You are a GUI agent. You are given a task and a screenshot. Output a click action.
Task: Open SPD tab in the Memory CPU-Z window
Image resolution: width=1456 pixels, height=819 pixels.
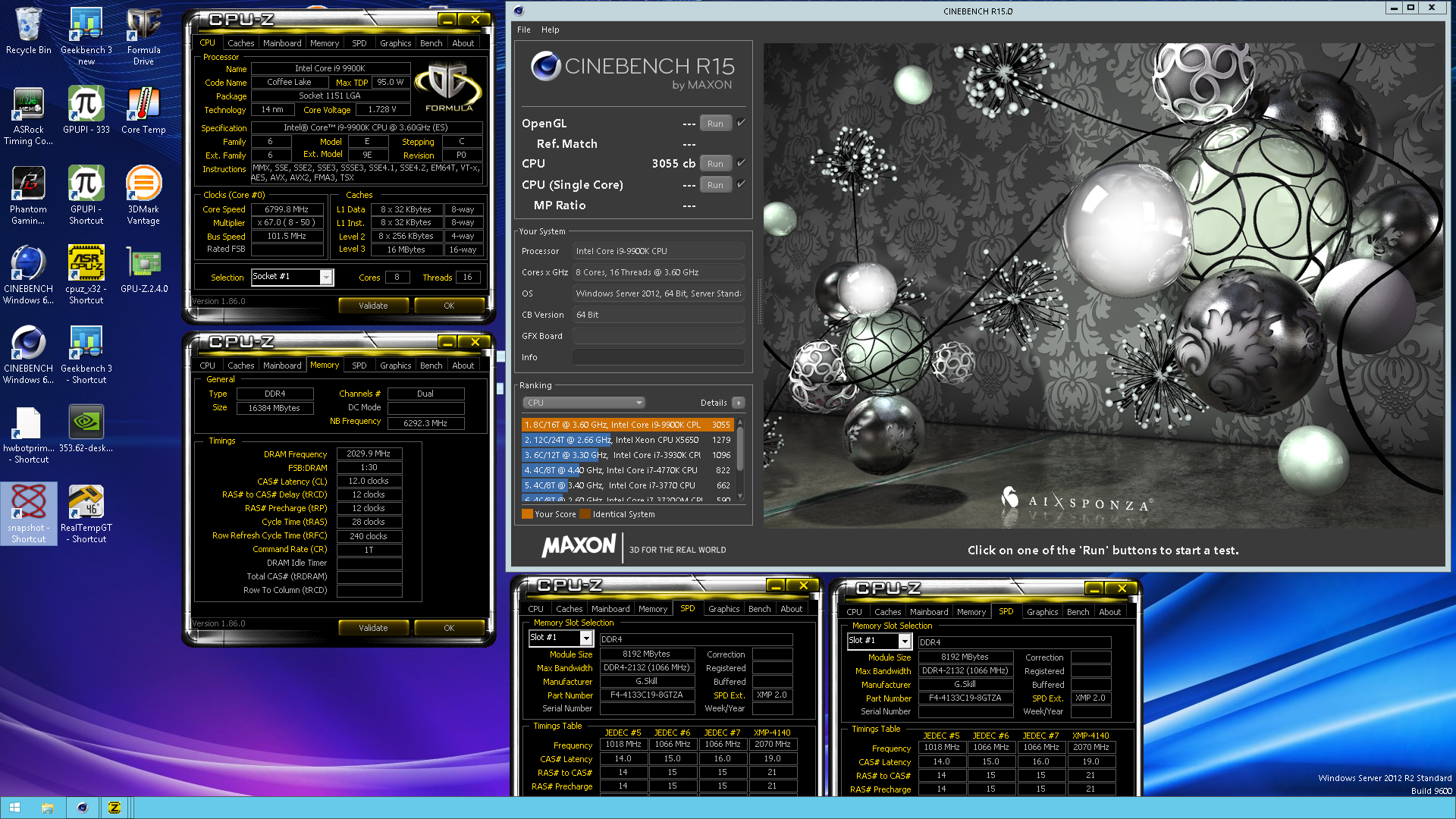[359, 366]
